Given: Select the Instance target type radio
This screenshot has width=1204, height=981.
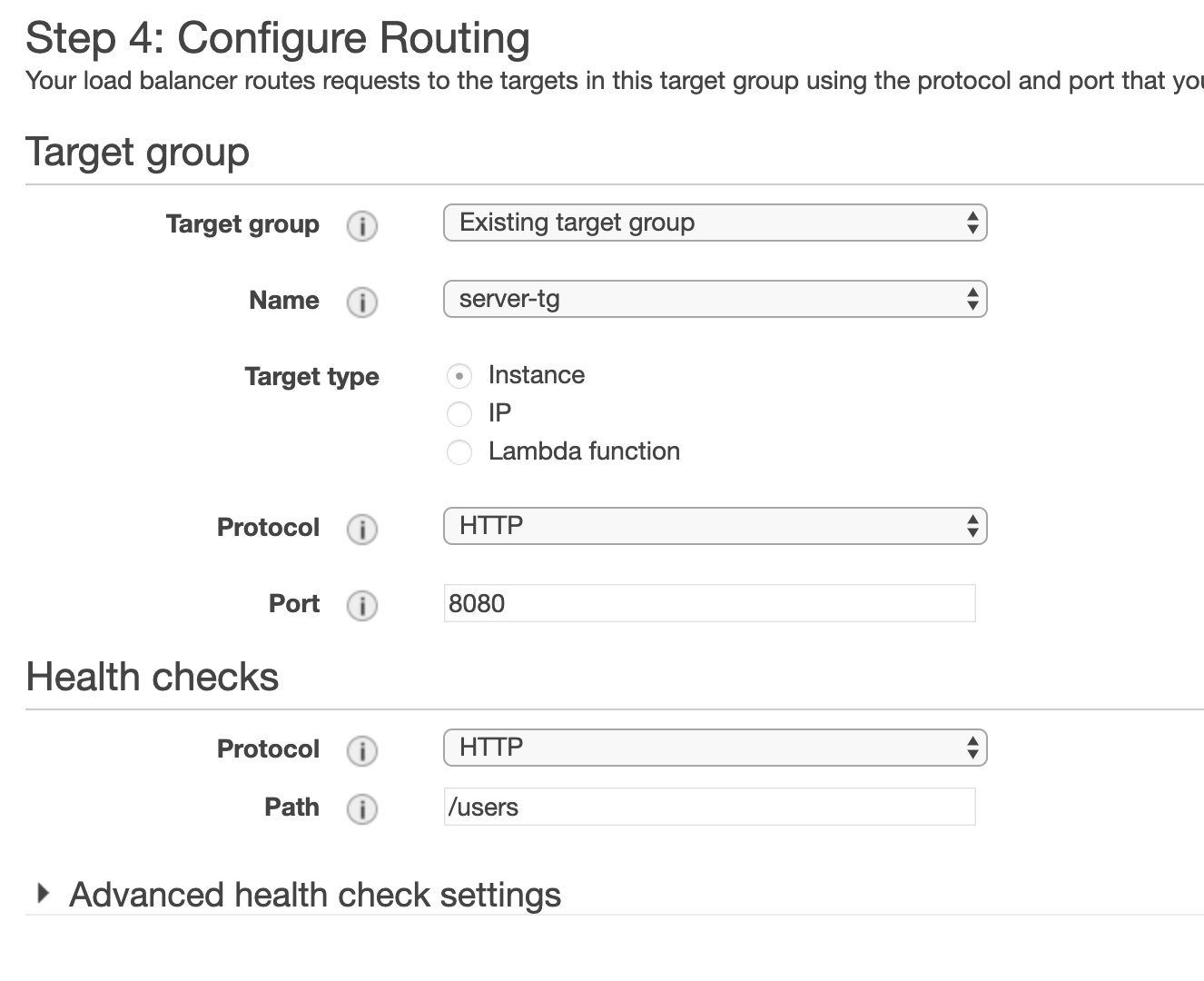Looking at the screenshot, I should 459,376.
